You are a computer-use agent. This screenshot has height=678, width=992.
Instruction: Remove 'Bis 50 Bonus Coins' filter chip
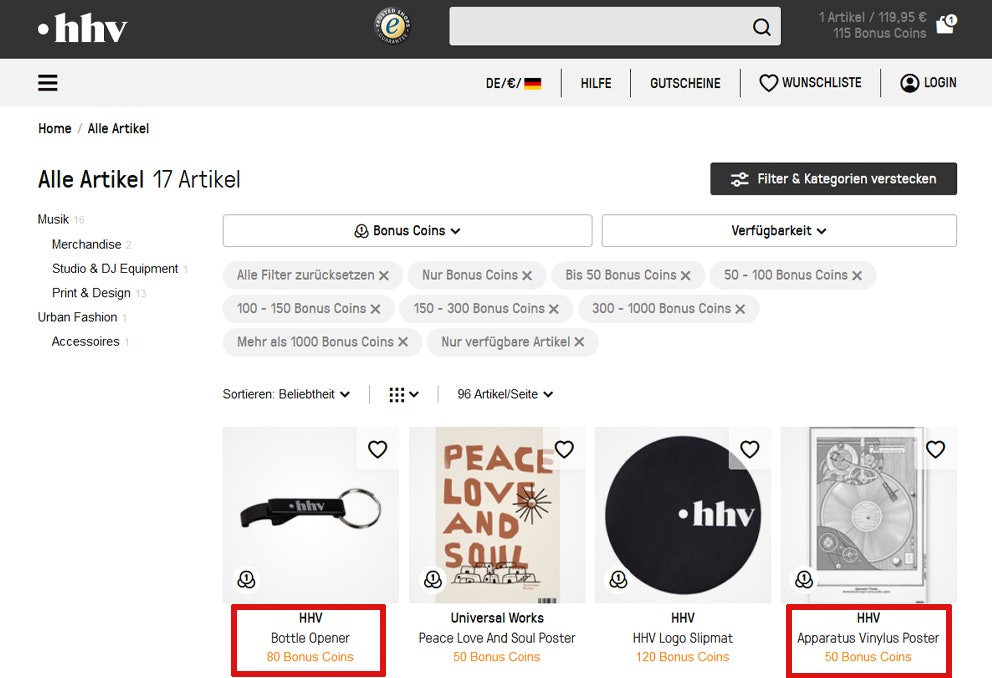[x=686, y=276]
